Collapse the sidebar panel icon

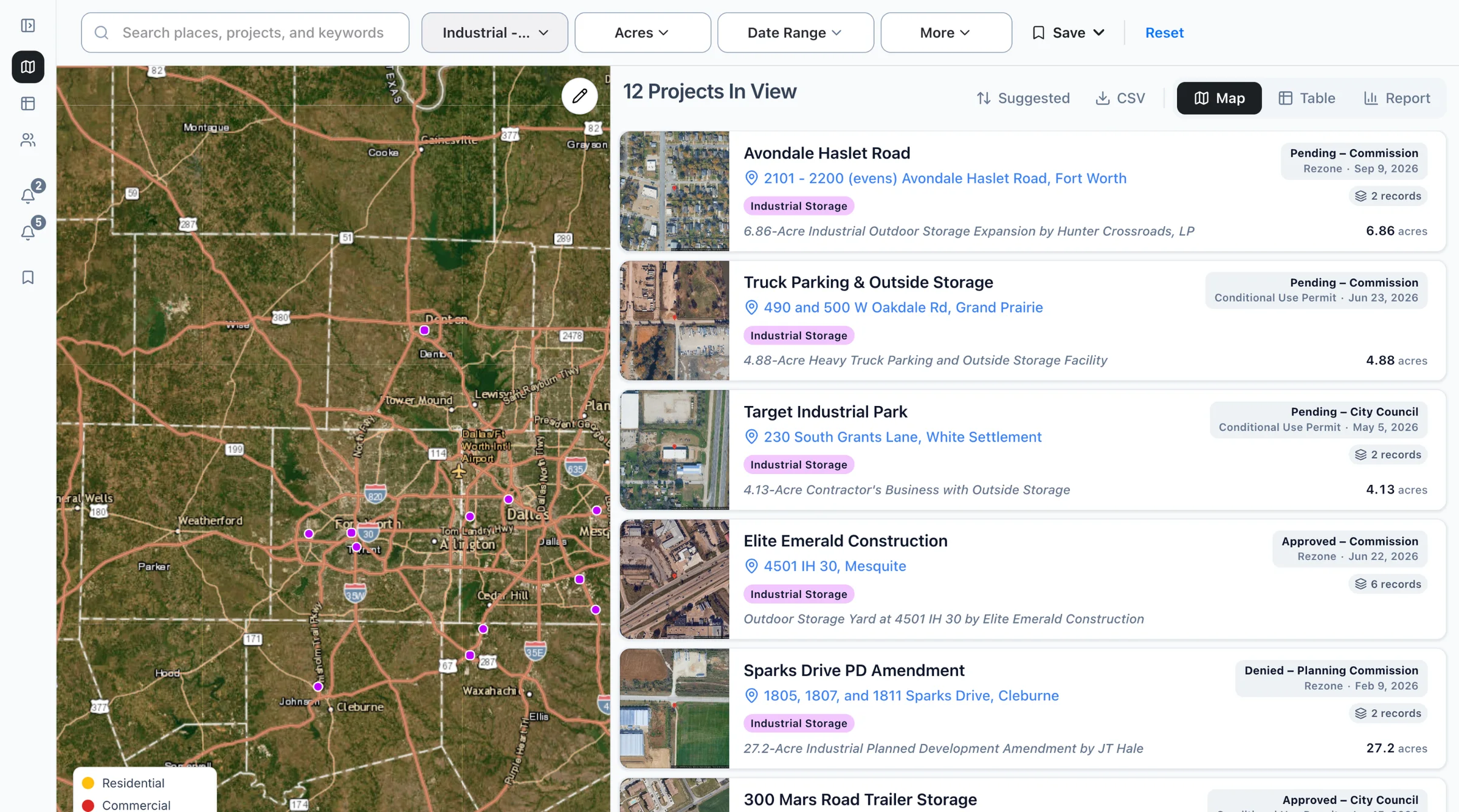pos(28,26)
